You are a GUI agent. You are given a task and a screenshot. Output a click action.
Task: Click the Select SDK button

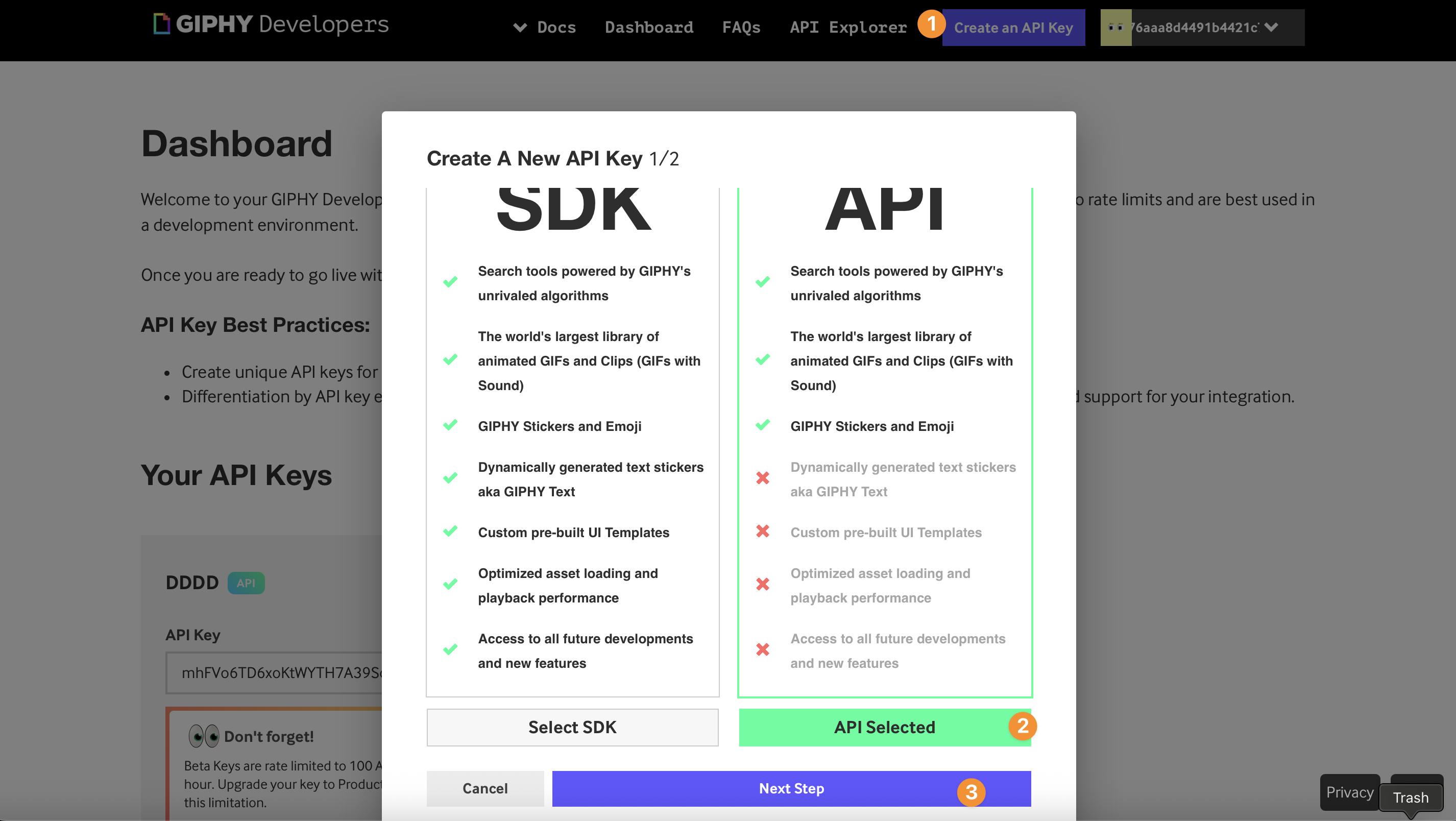click(x=572, y=727)
